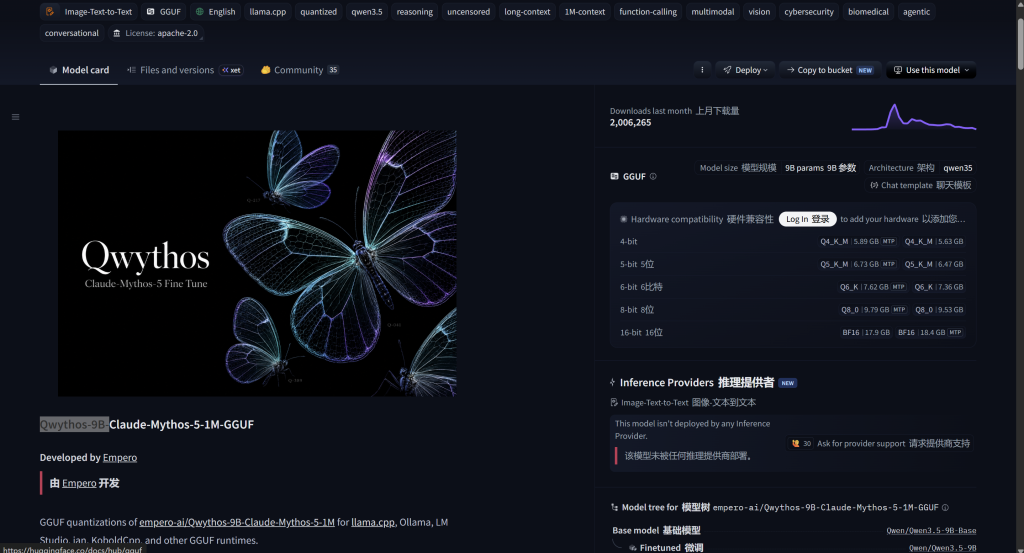Screen dimensions: 1024x553
Task: Click the 1M-context tag
Action: (x=584, y=12)
